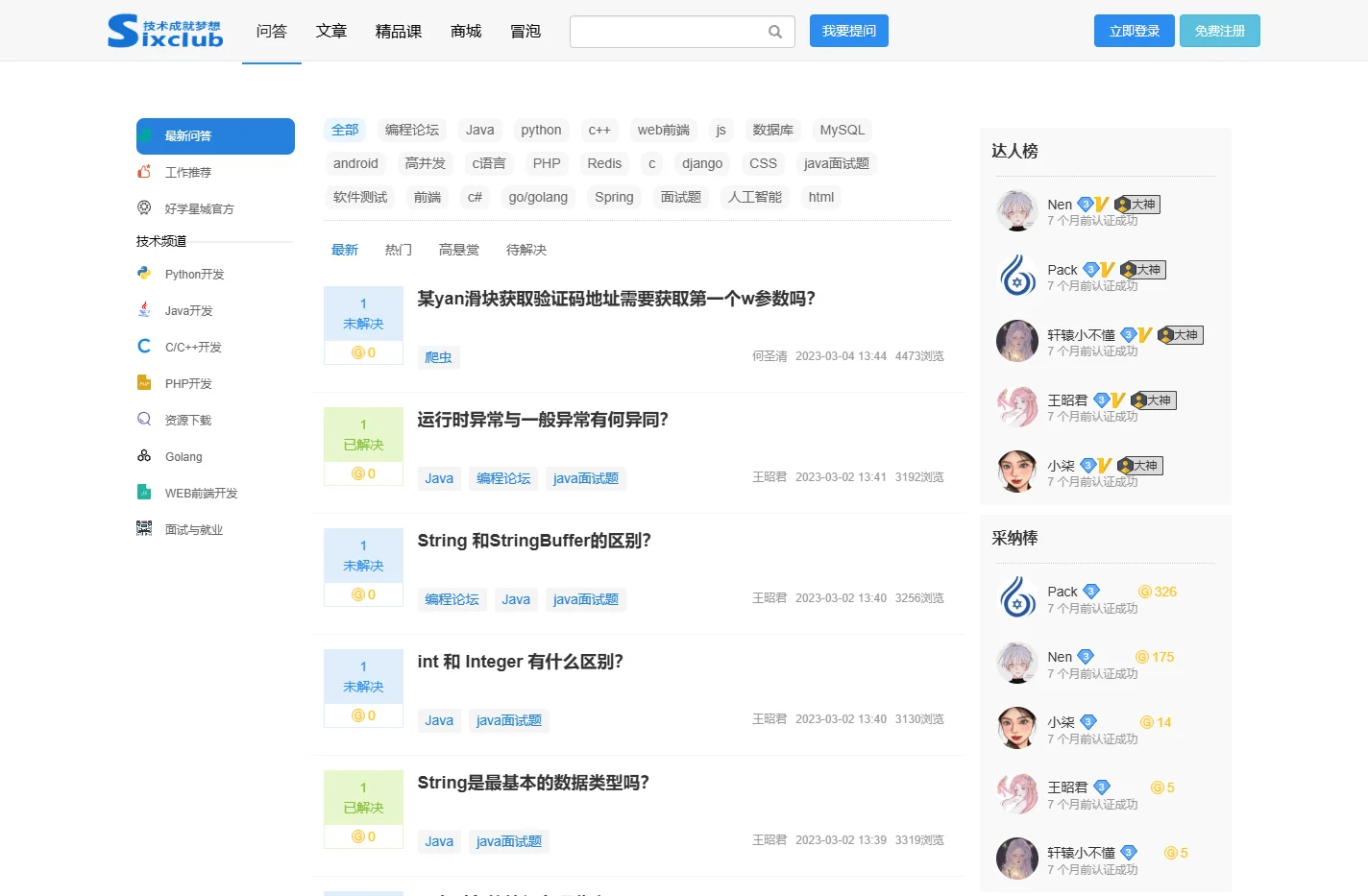Filter by the Redis tag

(x=604, y=163)
